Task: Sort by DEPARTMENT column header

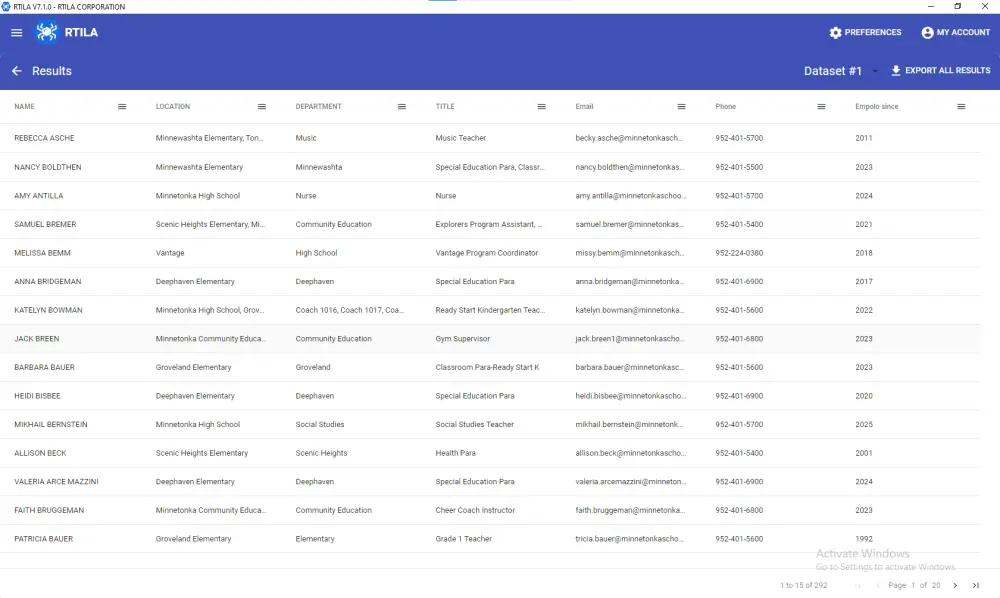Action: click(x=318, y=106)
